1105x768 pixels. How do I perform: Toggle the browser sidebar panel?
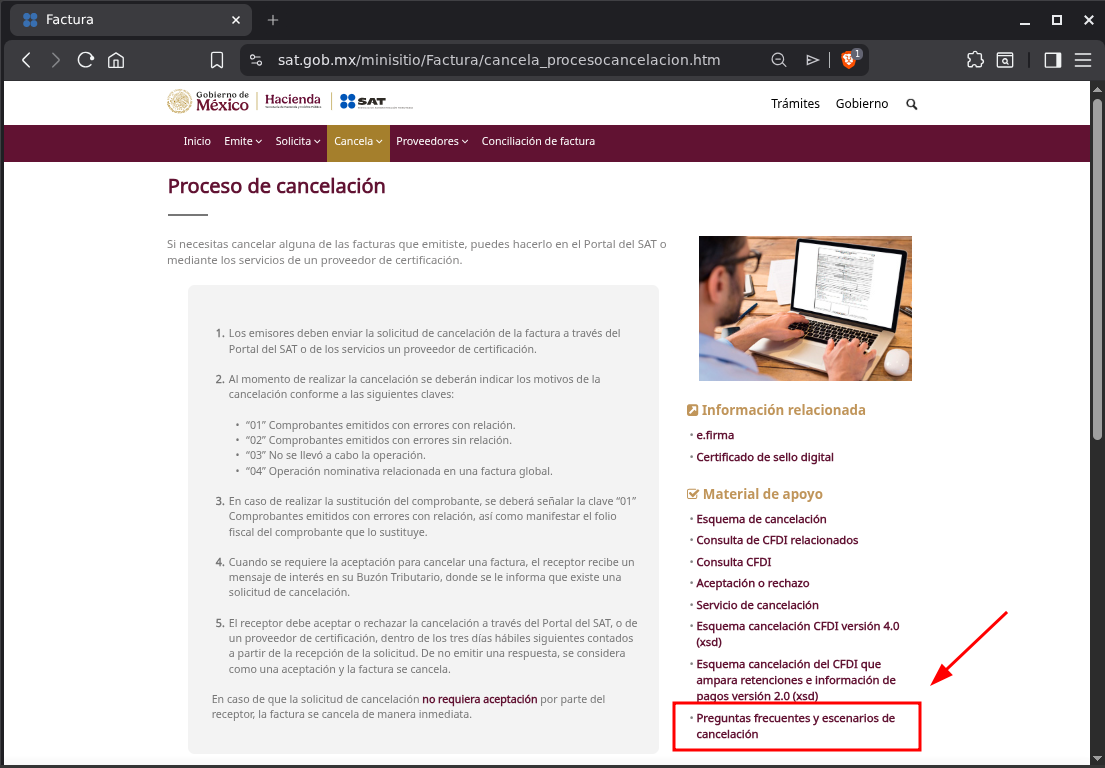pos(1051,60)
